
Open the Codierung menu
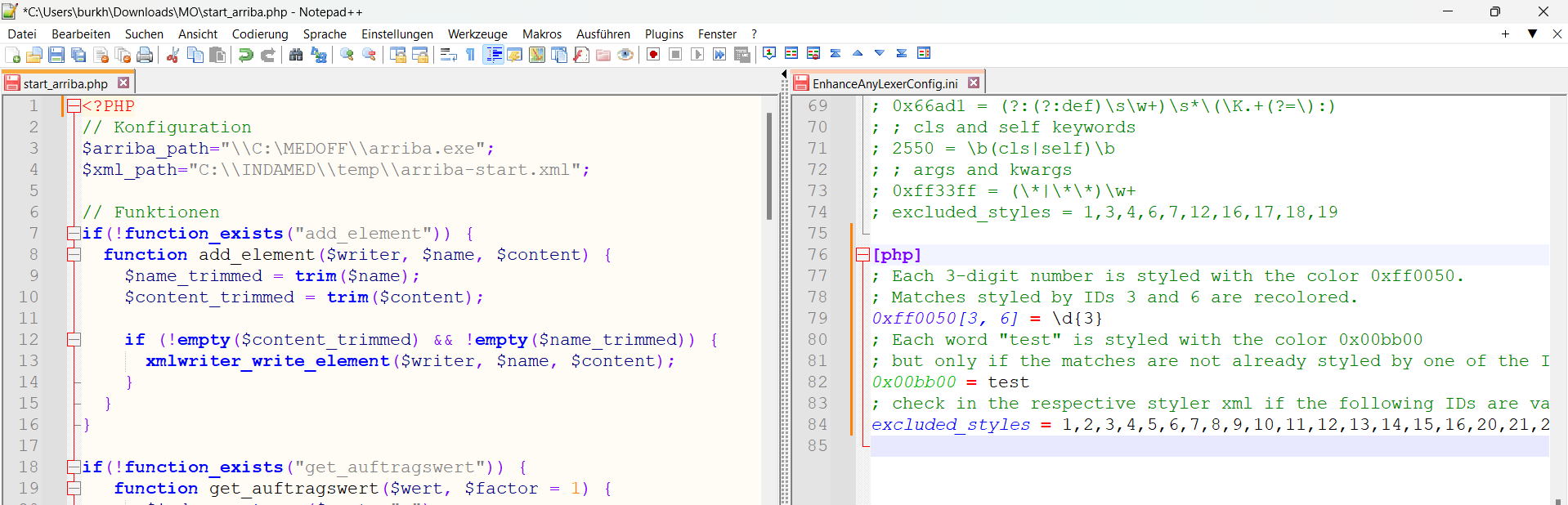coord(260,34)
